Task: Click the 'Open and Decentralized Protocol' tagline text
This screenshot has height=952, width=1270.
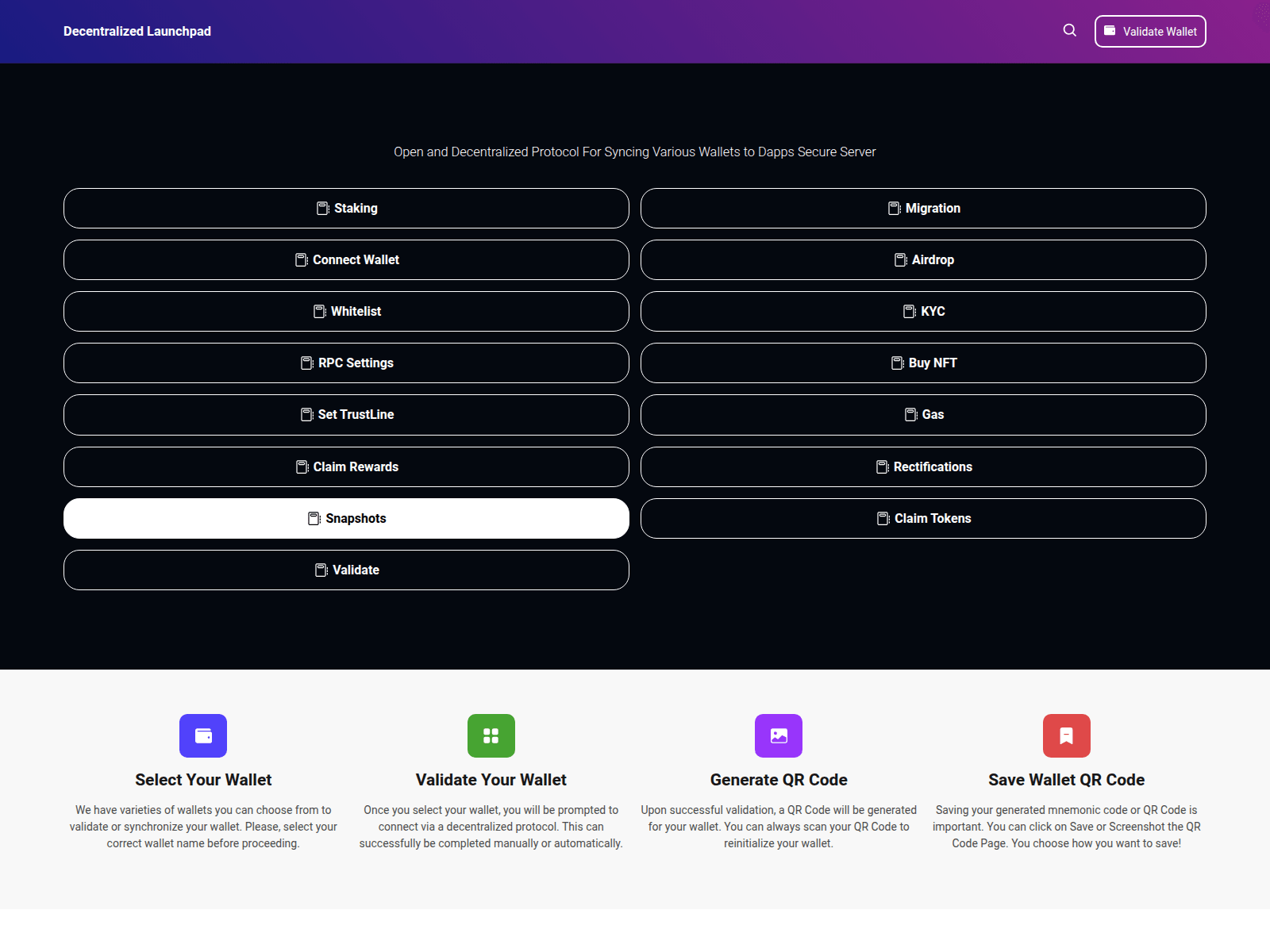Action: click(635, 152)
